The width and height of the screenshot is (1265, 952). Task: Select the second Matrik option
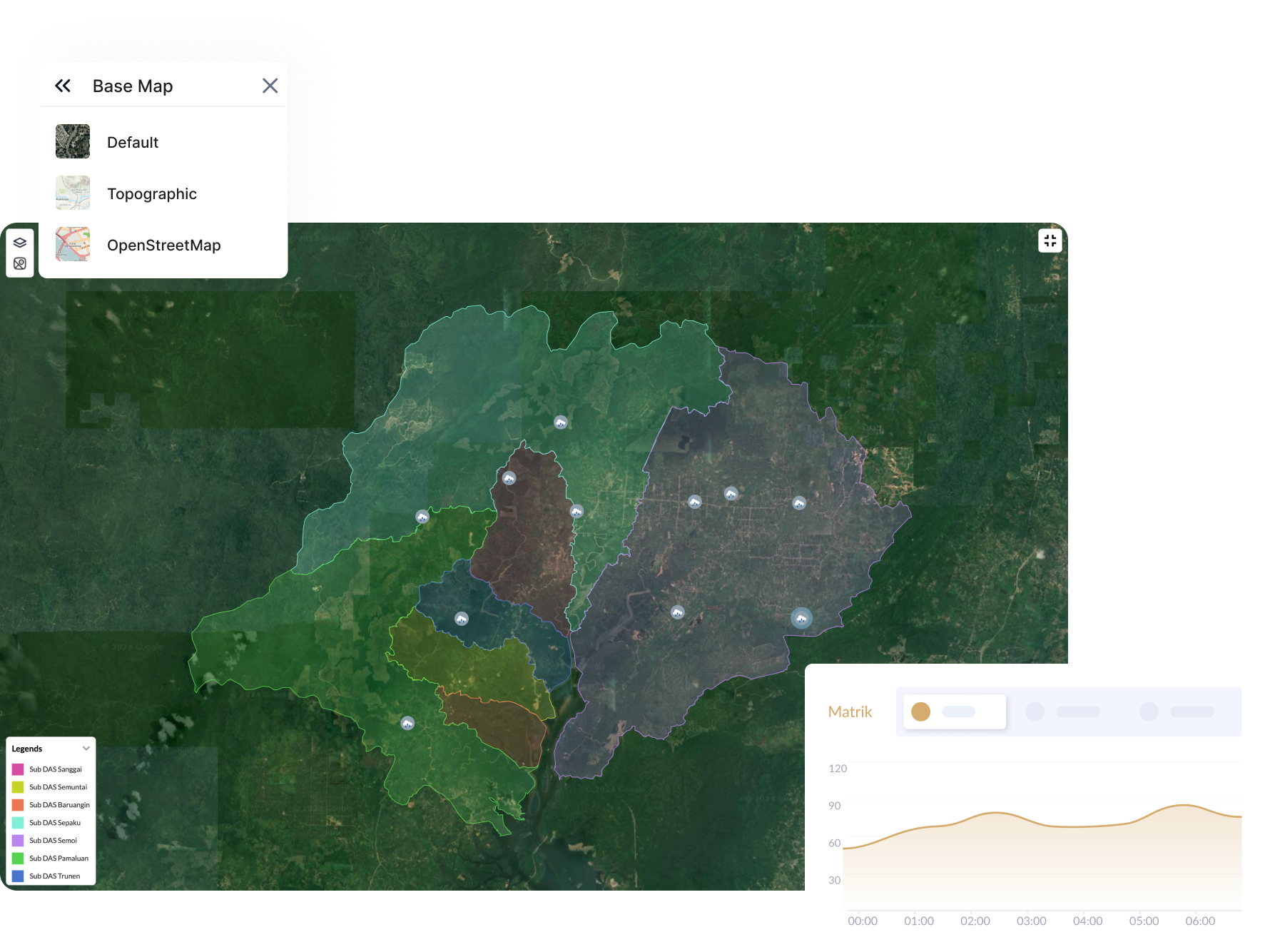(x=1063, y=712)
